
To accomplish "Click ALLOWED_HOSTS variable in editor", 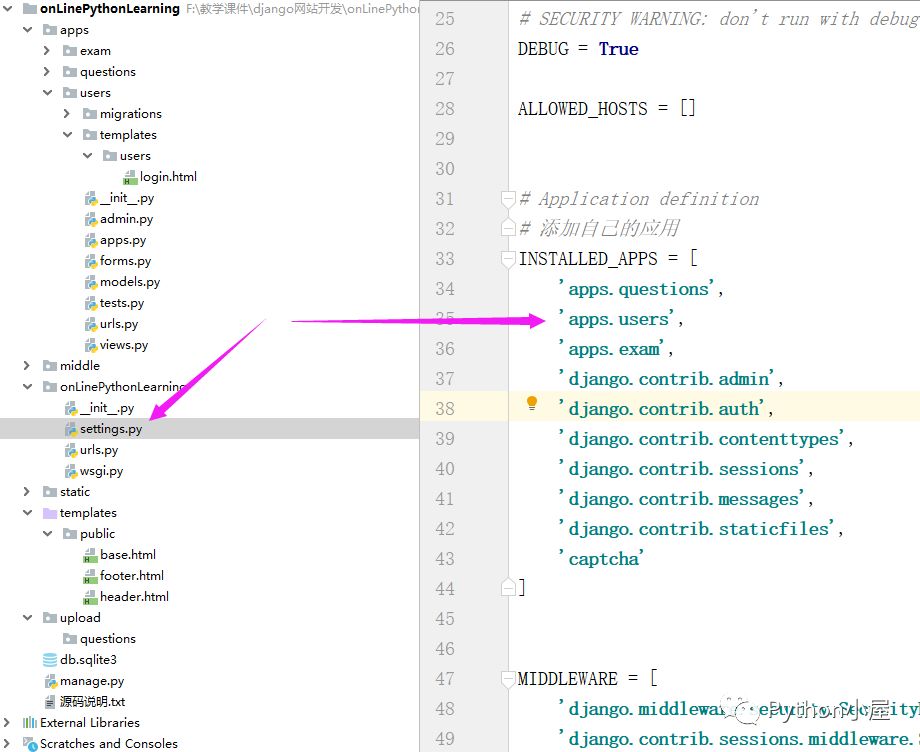I will (x=583, y=109).
